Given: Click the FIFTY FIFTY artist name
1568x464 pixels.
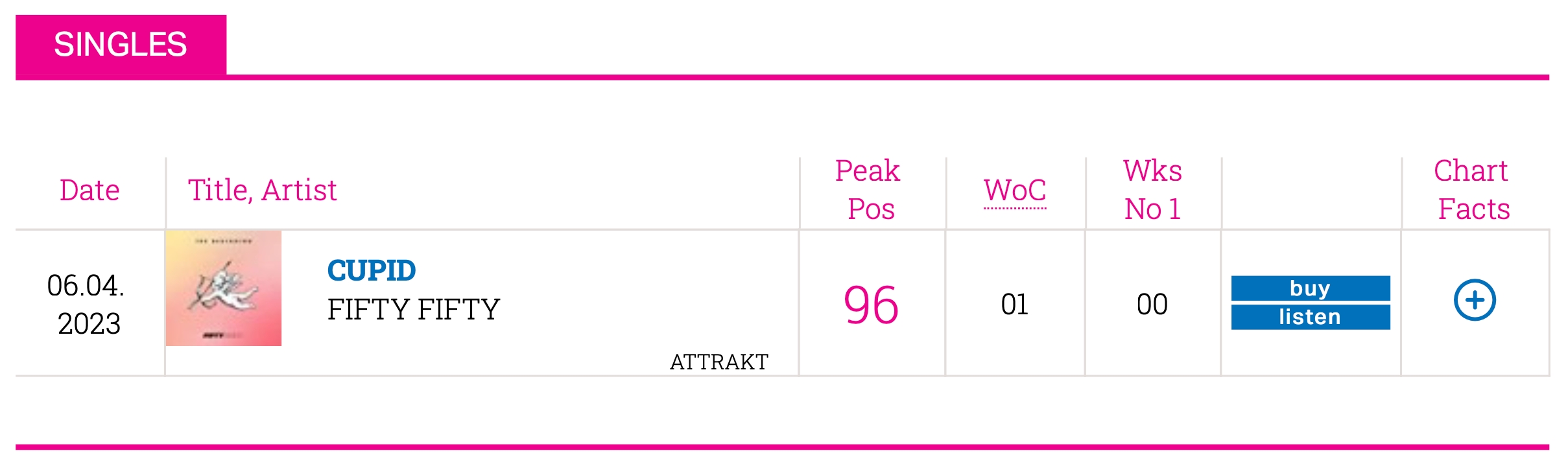Looking at the screenshot, I should click(x=414, y=309).
